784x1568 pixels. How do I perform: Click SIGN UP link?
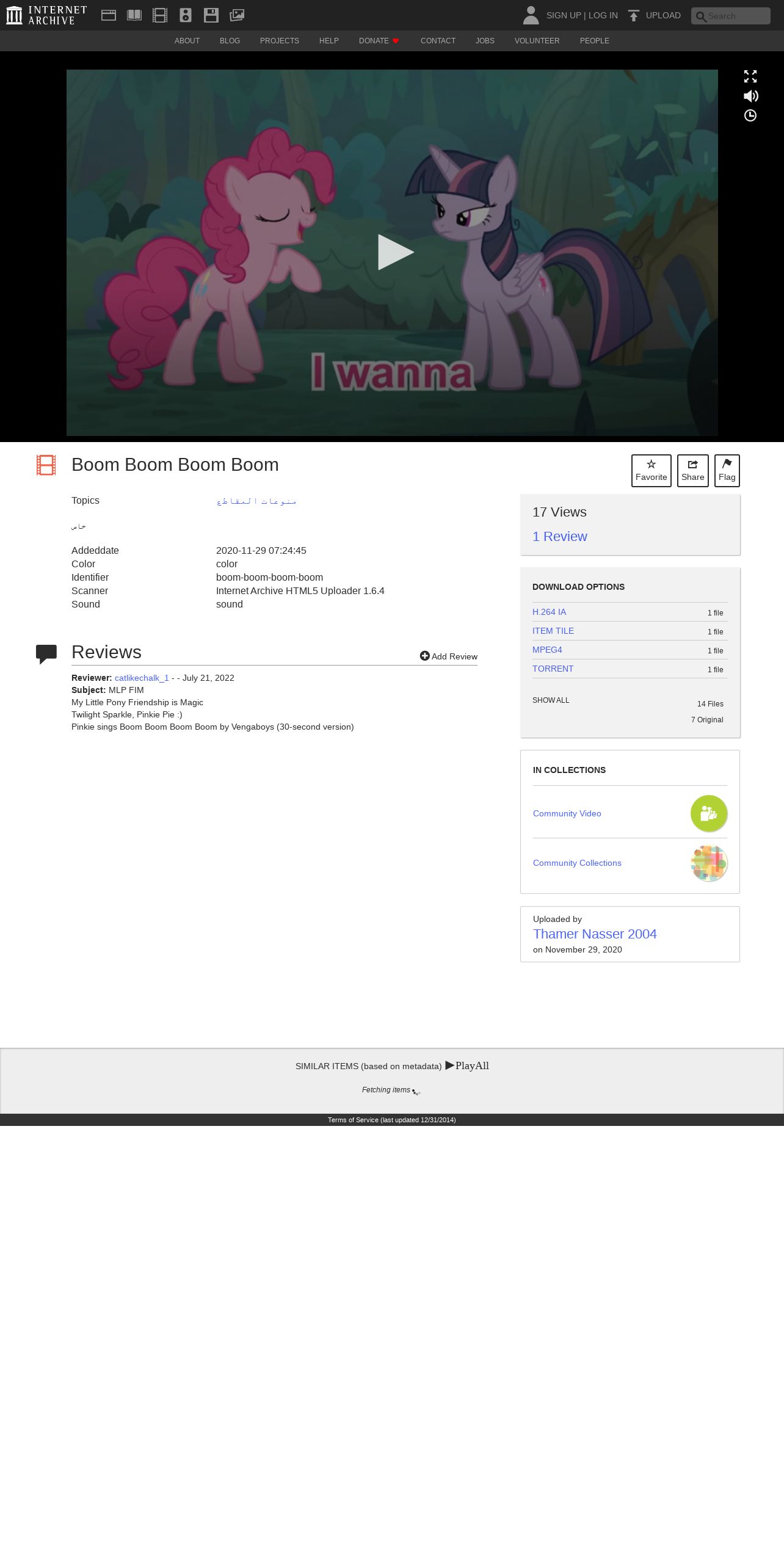click(x=564, y=15)
